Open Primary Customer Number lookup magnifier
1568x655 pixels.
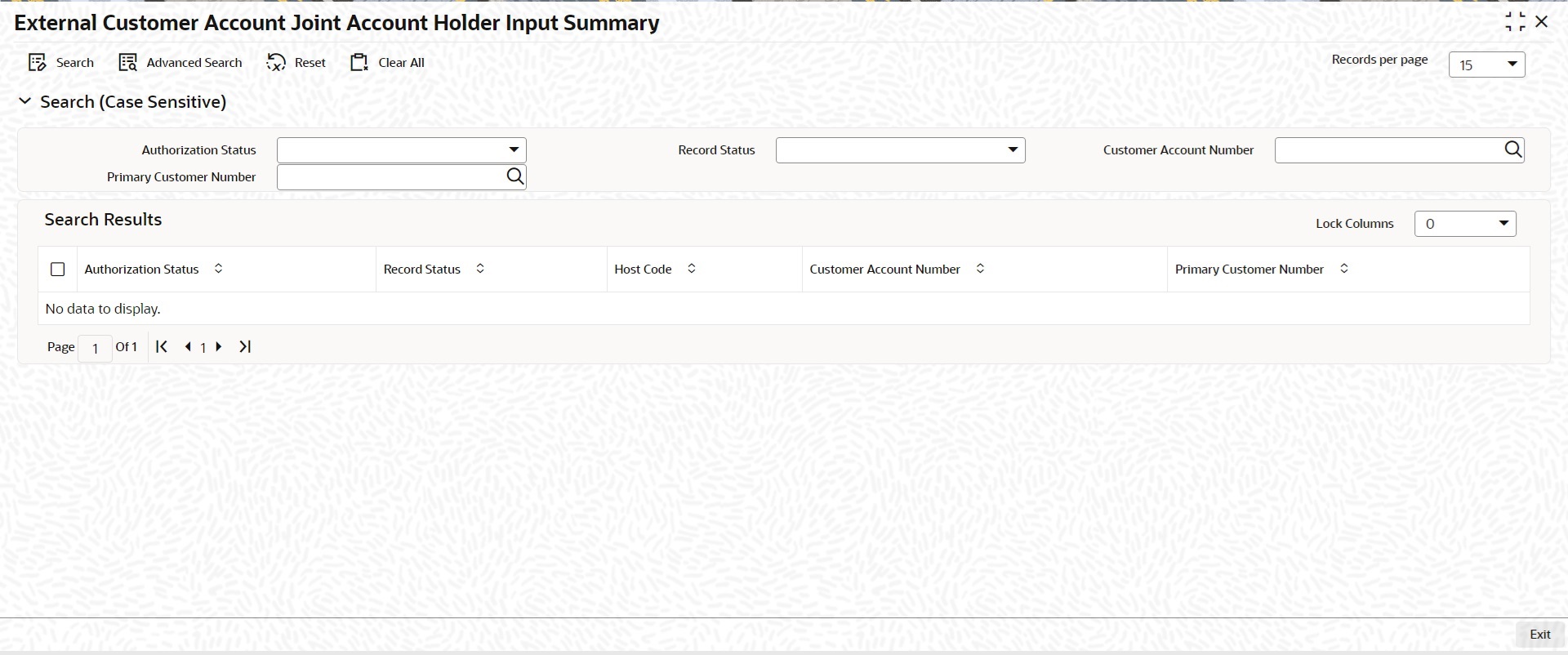pos(514,176)
